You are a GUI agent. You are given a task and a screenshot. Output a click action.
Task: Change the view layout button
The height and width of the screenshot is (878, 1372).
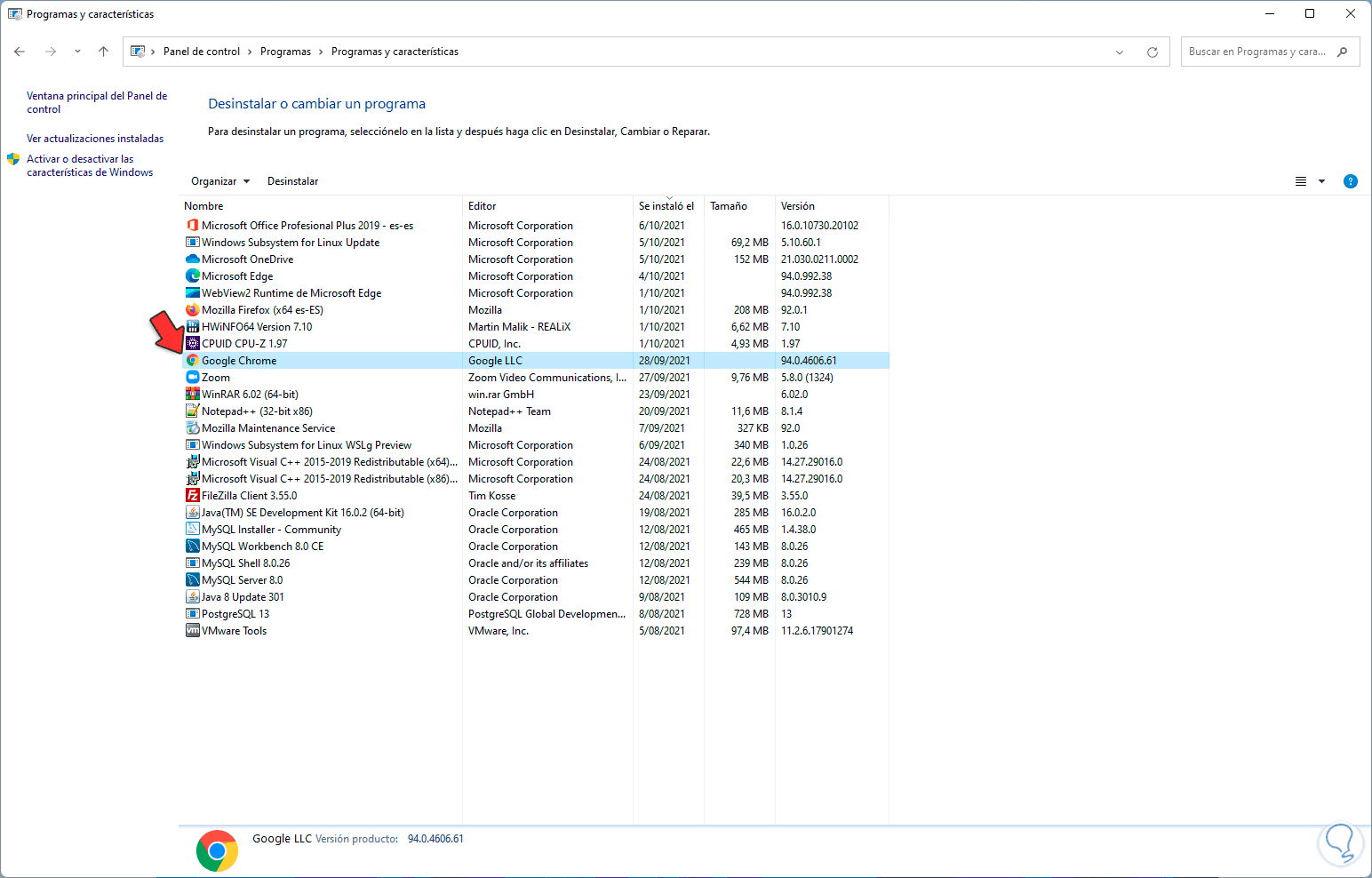click(1300, 181)
